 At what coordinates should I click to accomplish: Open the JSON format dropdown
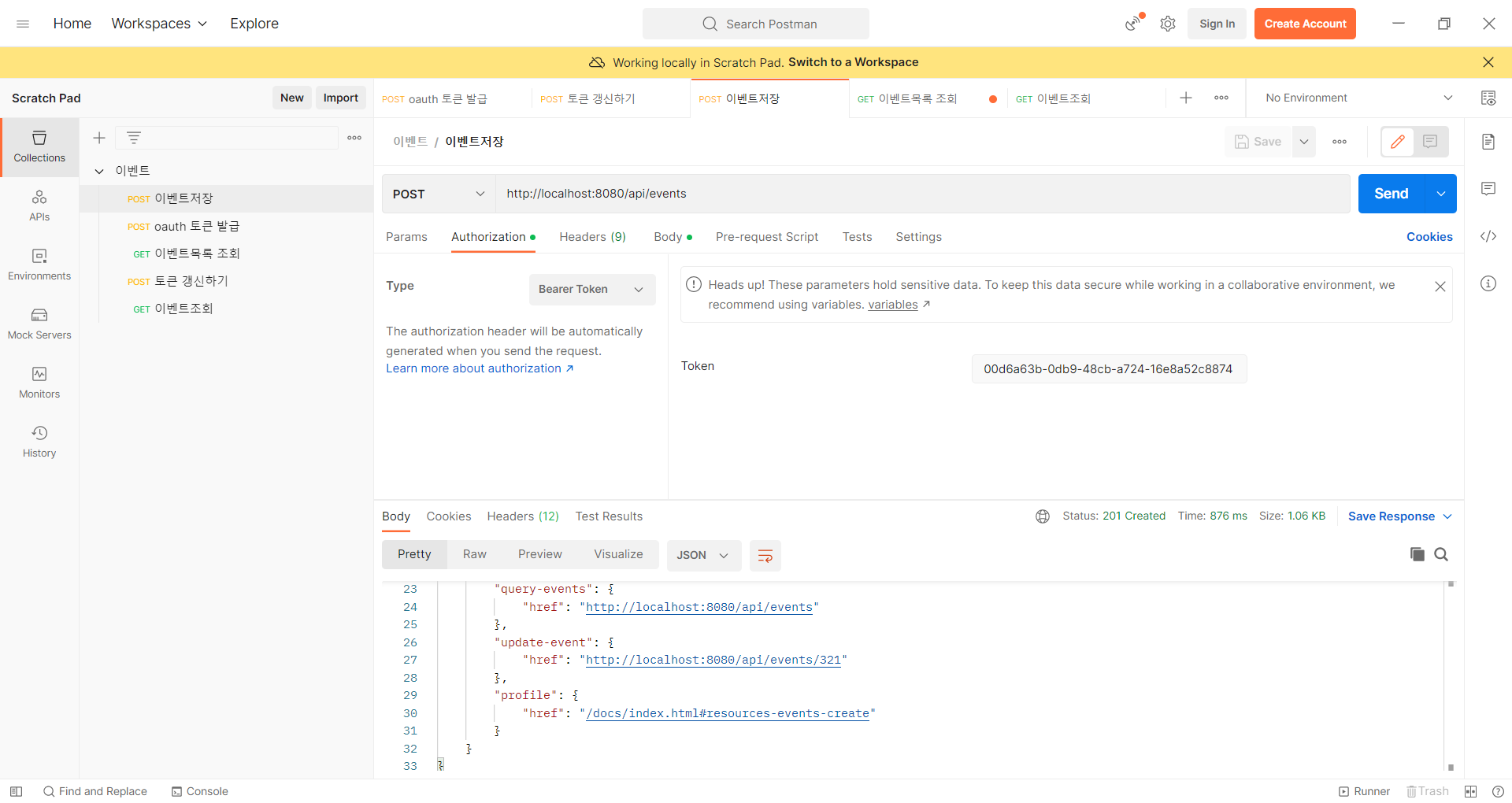(703, 555)
